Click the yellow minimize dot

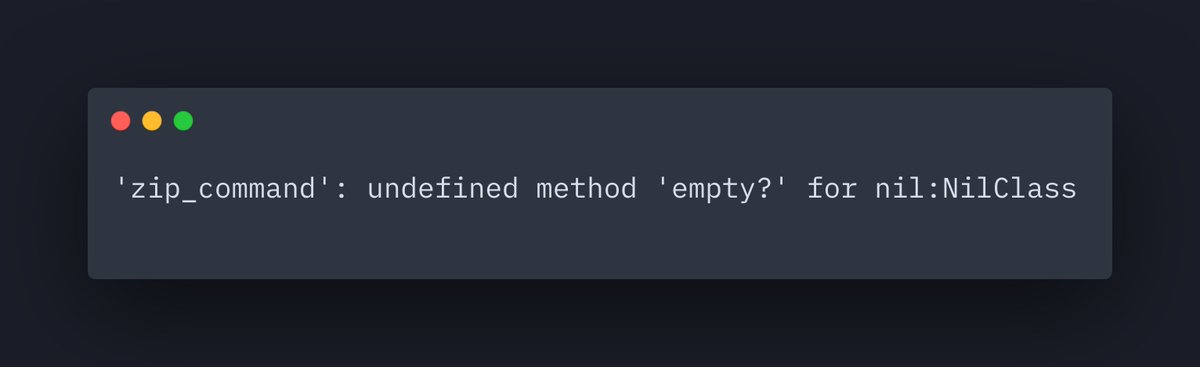tap(152, 121)
